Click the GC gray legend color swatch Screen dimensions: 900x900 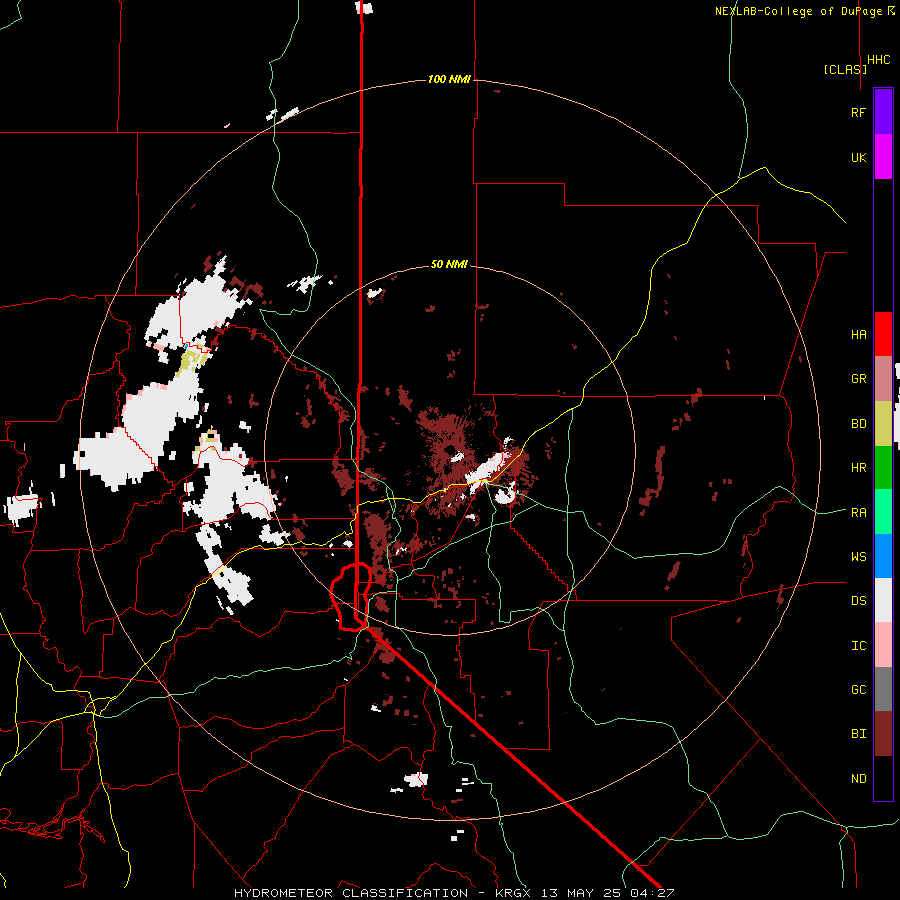click(x=883, y=689)
